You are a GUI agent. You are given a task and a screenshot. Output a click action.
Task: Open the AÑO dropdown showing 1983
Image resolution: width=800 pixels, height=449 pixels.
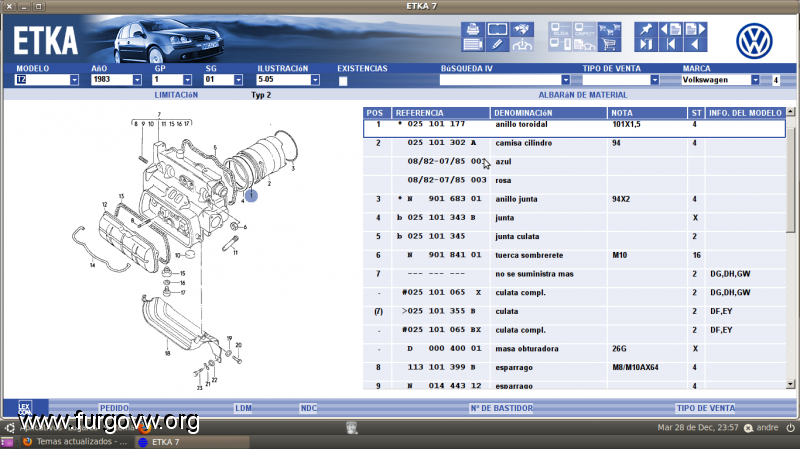click(x=137, y=80)
